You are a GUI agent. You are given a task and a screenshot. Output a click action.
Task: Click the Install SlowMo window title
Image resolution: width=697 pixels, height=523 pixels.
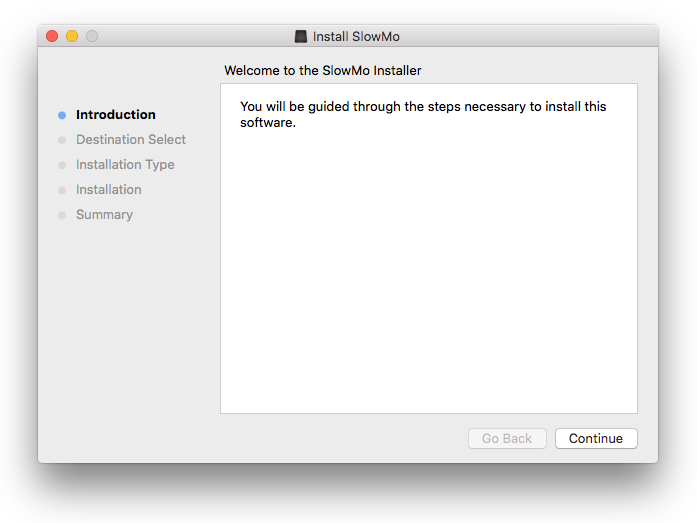[356, 37]
